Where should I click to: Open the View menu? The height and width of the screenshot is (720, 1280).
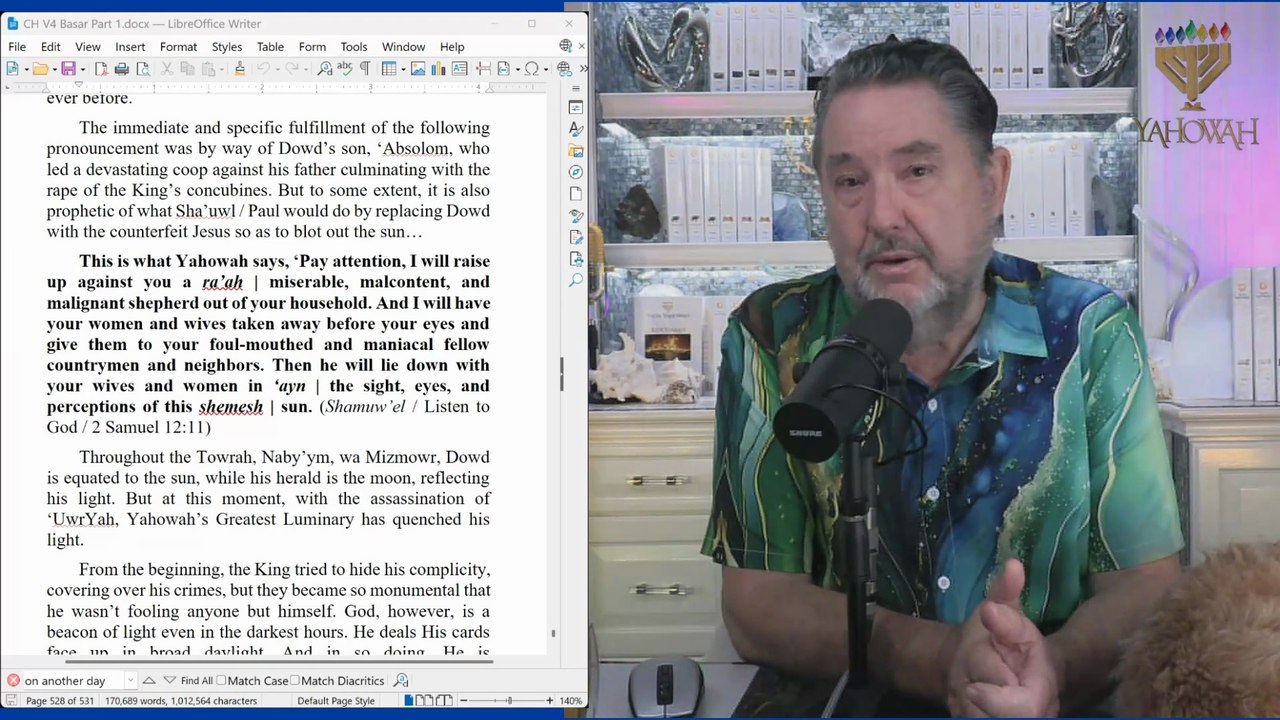coord(88,47)
